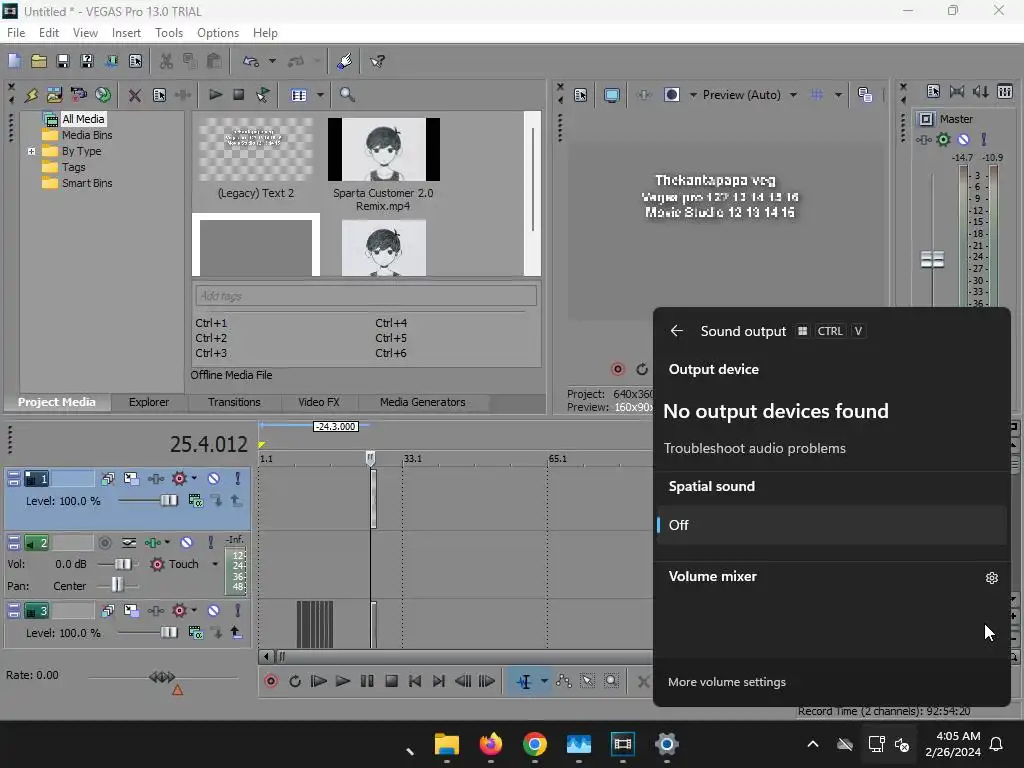This screenshot has height=768, width=1024.
Task: Mute track 1 with mute icon
Action: [x=214, y=479]
